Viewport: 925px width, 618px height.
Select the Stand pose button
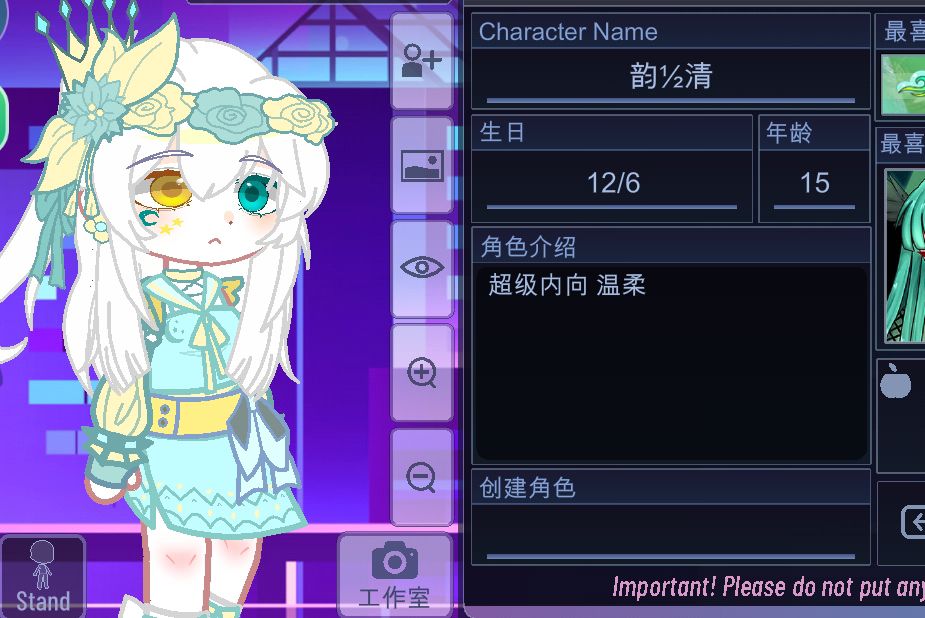tap(42, 576)
